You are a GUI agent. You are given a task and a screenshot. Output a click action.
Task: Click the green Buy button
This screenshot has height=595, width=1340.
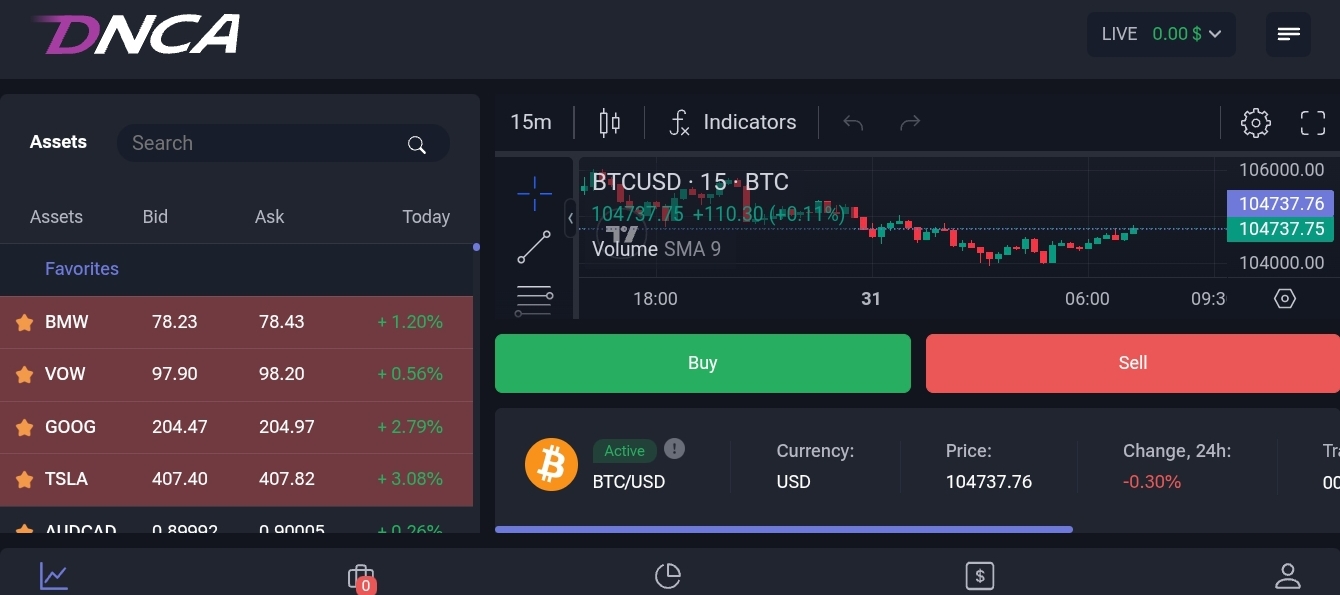pos(702,363)
